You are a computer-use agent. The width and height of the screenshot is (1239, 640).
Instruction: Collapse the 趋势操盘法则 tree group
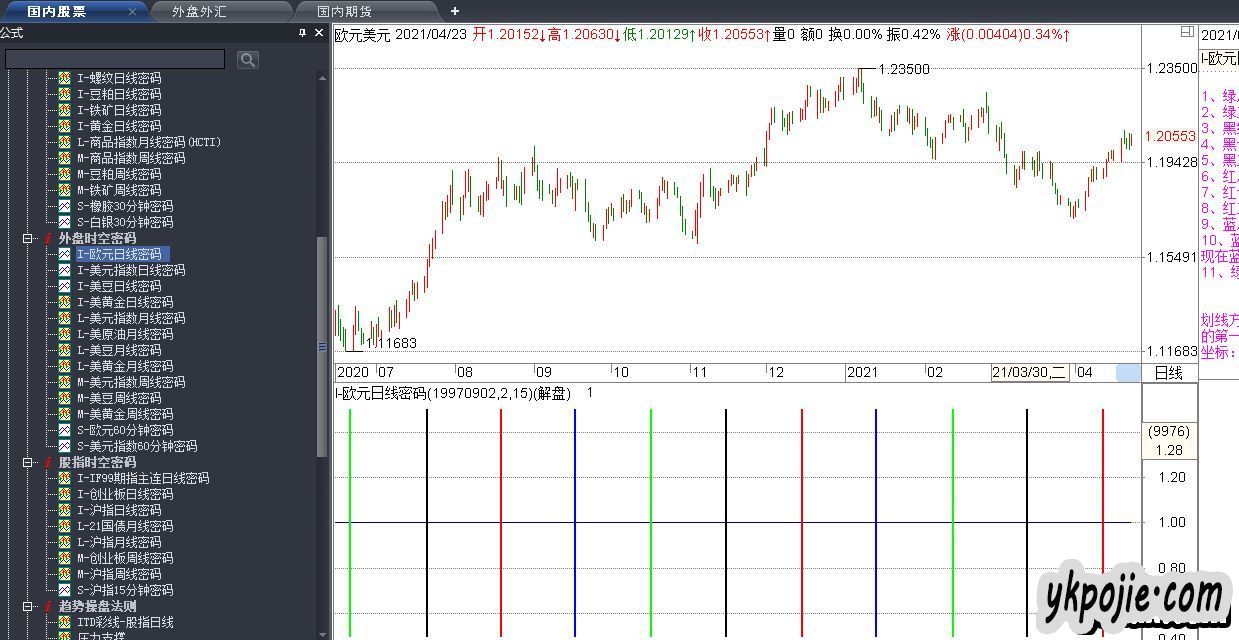coord(28,606)
